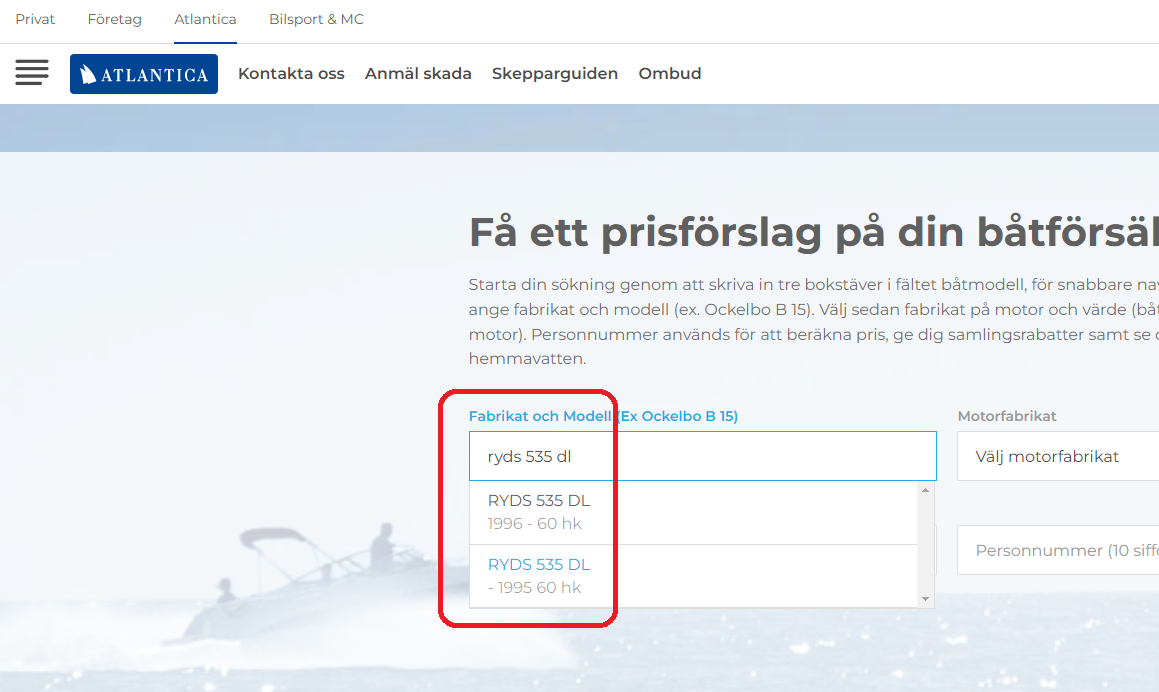
Task: Click the Motorfabrikat field label
Action: (x=1007, y=416)
